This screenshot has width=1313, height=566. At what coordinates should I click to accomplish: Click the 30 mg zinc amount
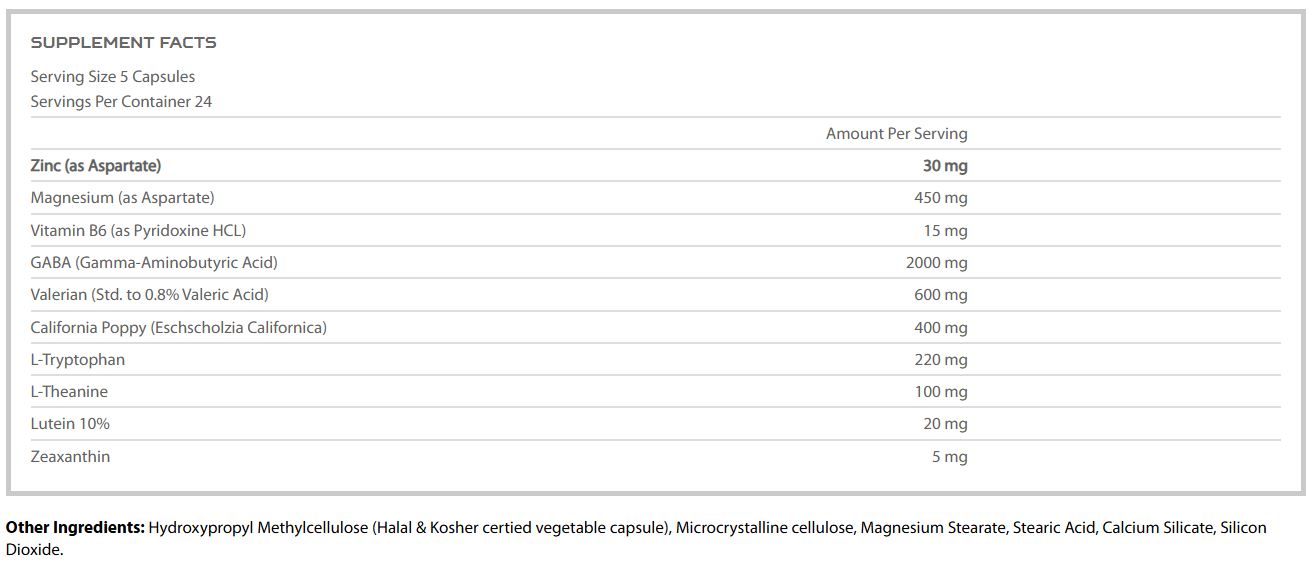[x=944, y=166]
